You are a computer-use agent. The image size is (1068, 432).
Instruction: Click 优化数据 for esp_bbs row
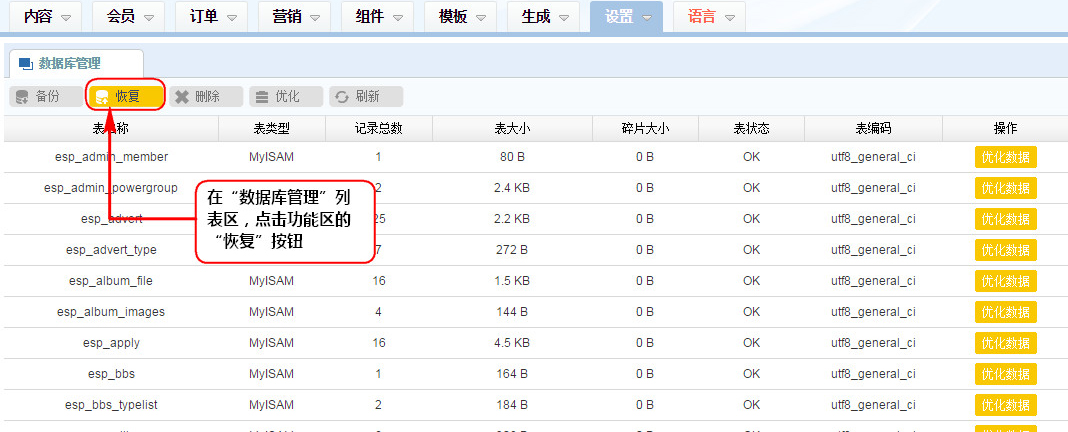point(1005,374)
